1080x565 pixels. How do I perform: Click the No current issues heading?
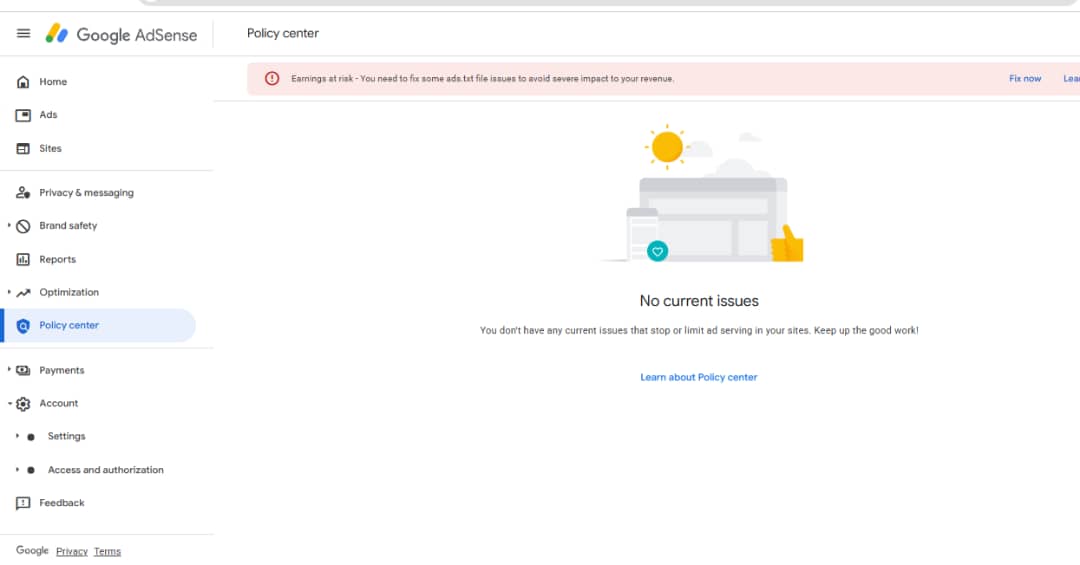699,301
